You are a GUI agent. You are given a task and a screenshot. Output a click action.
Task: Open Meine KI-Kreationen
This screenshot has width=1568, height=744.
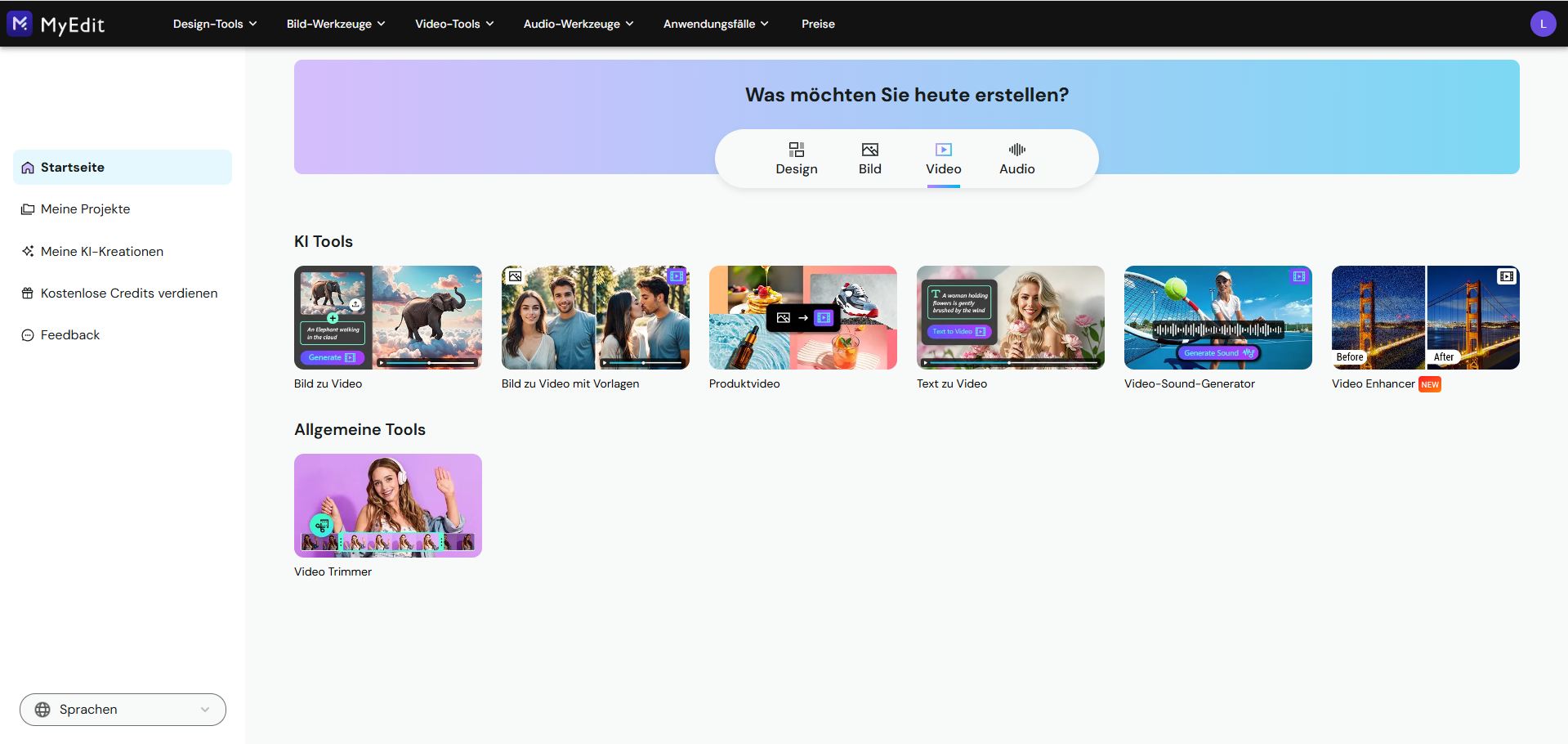point(123,251)
